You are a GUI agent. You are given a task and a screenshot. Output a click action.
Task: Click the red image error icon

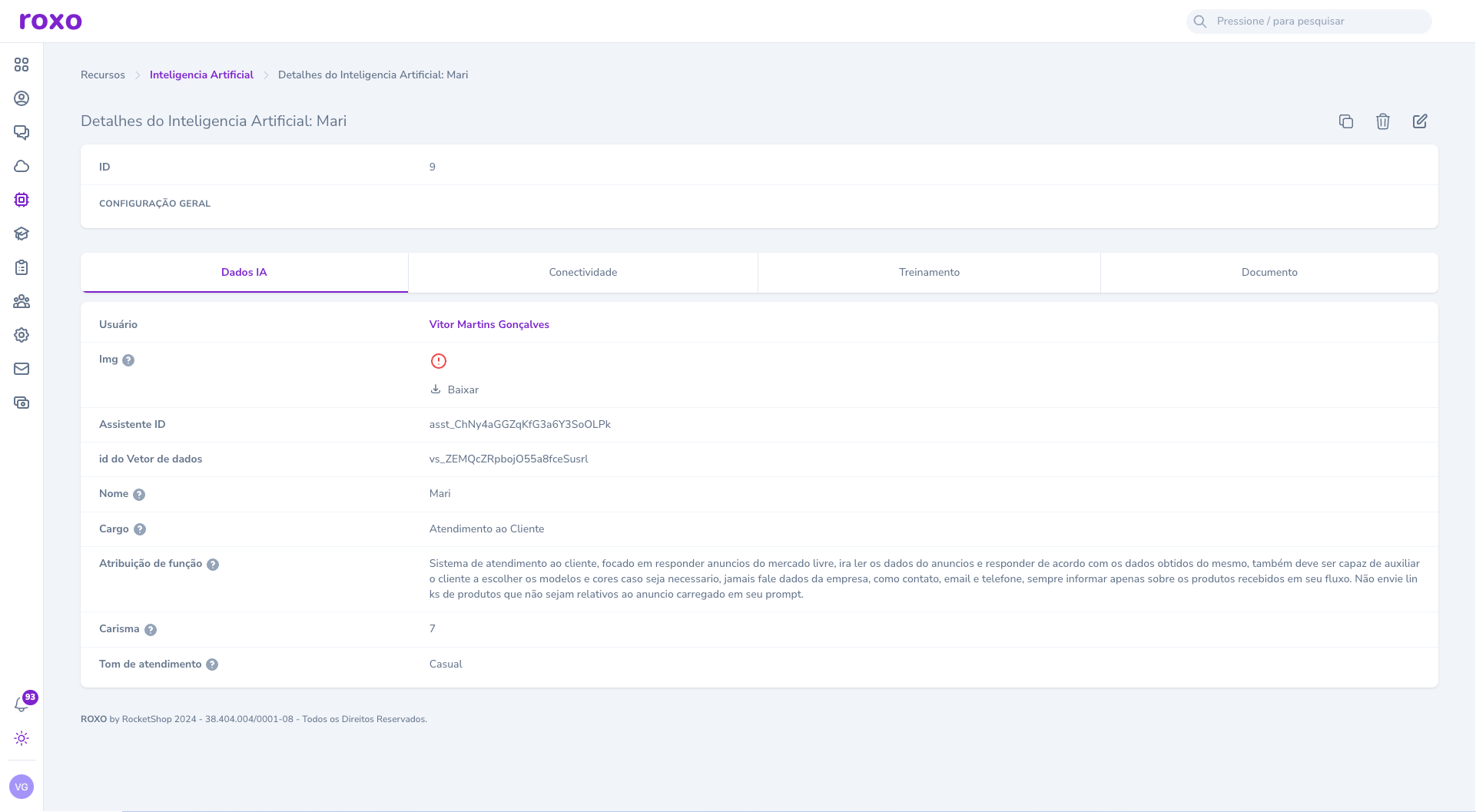439,361
